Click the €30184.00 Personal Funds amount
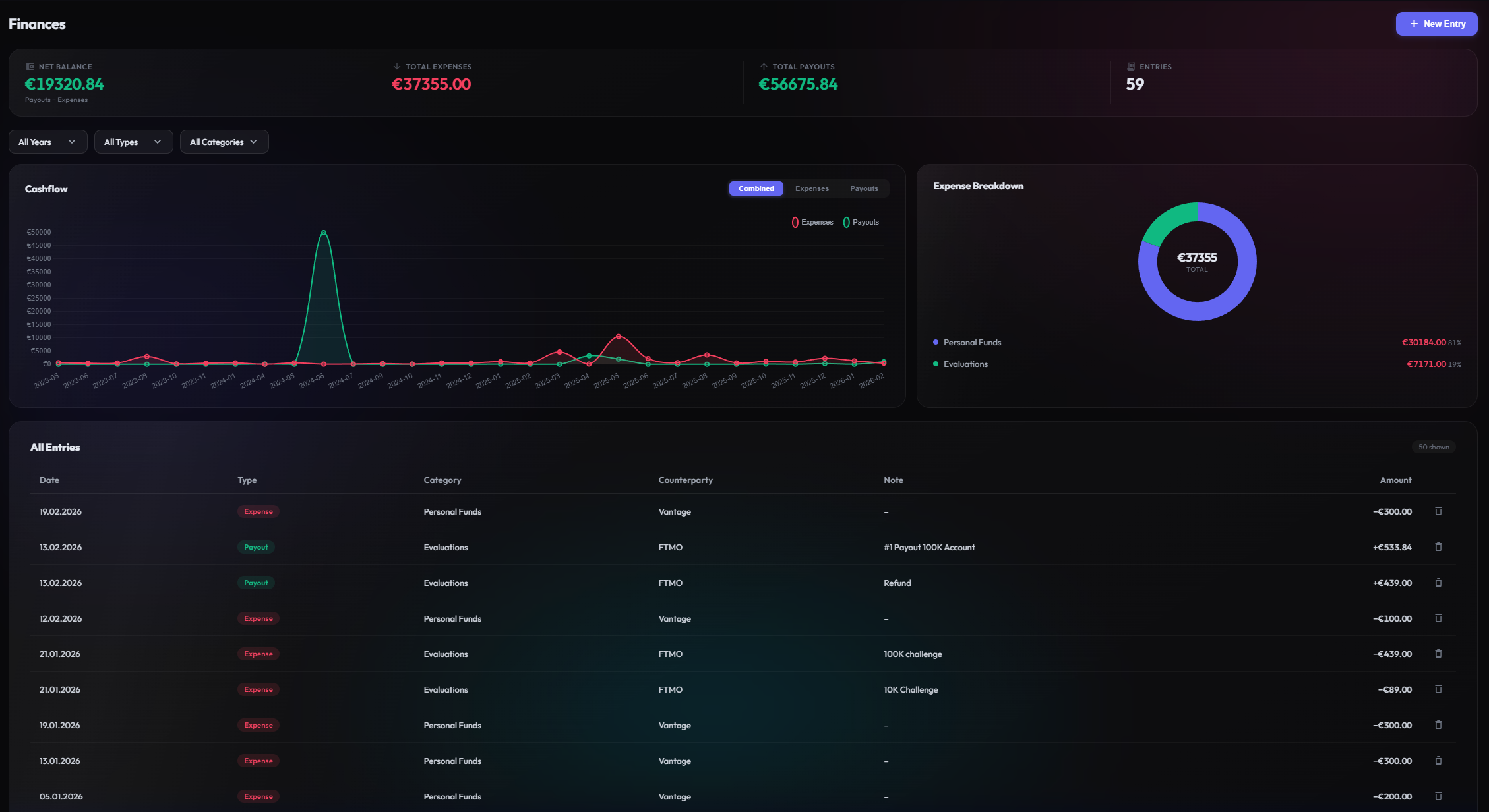This screenshot has height=812, width=1489. click(x=1423, y=342)
